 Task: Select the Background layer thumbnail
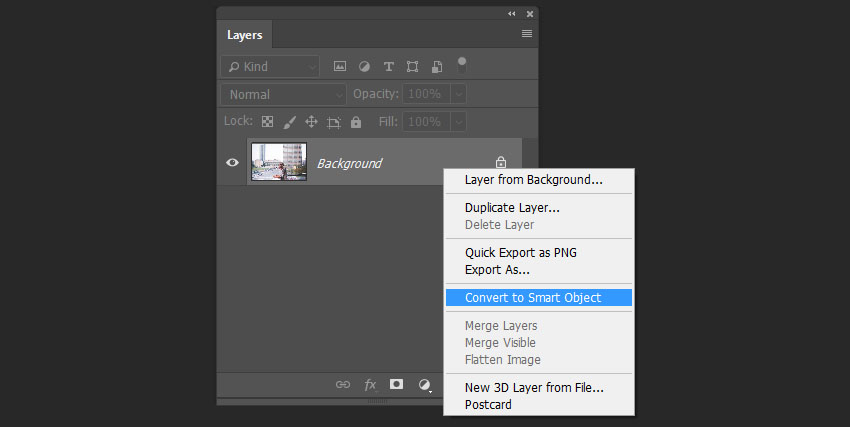pyautogui.click(x=279, y=161)
